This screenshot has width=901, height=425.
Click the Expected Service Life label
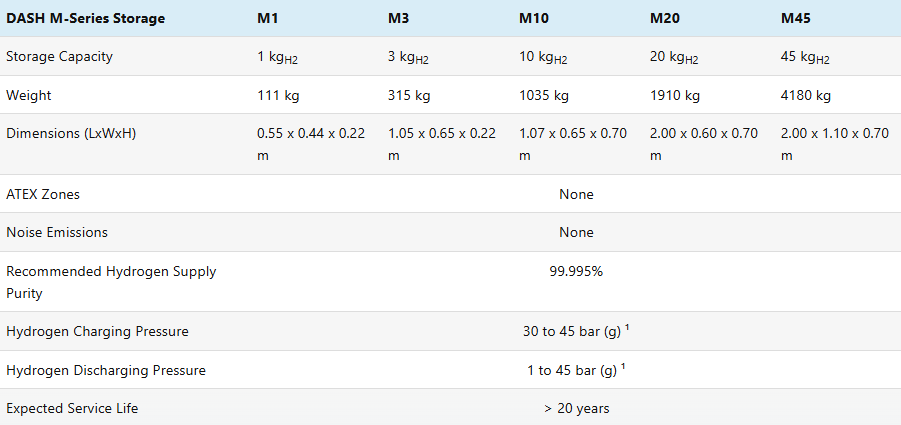(x=72, y=409)
